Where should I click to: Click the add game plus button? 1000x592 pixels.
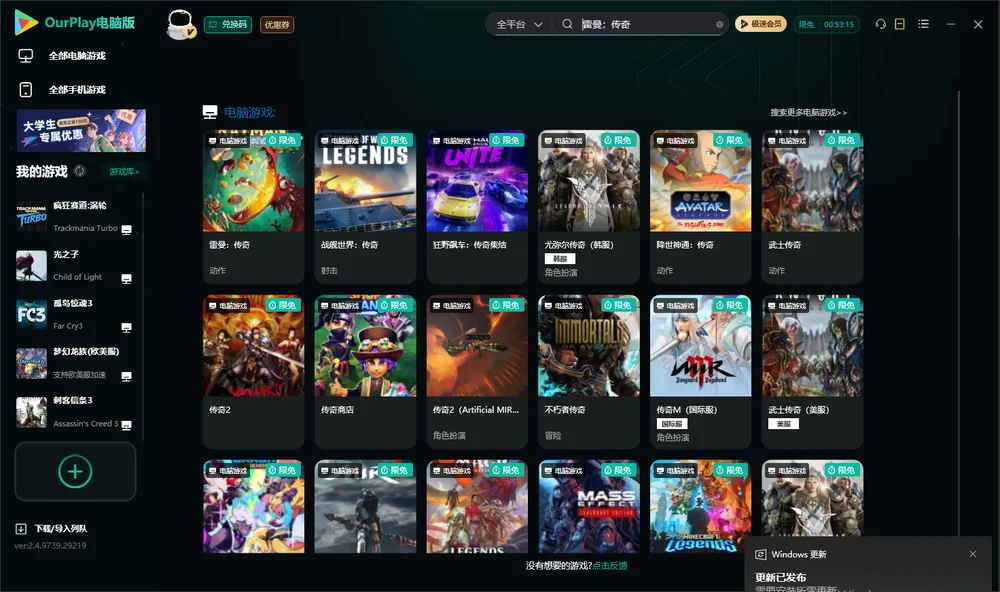75,471
